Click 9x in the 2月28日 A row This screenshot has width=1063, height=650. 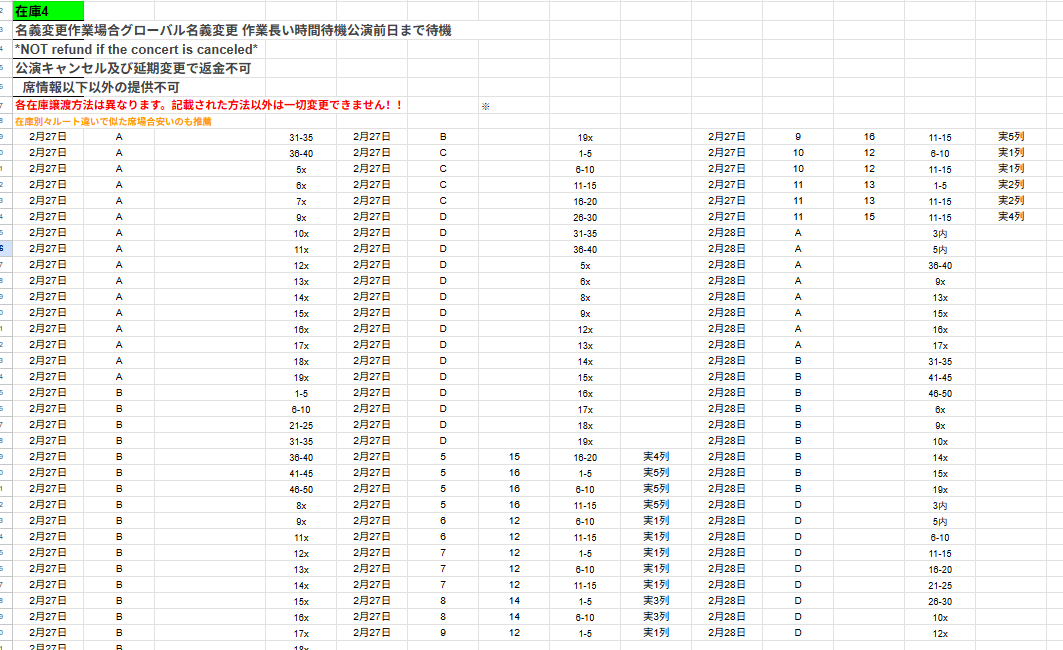tap(940, 282)
